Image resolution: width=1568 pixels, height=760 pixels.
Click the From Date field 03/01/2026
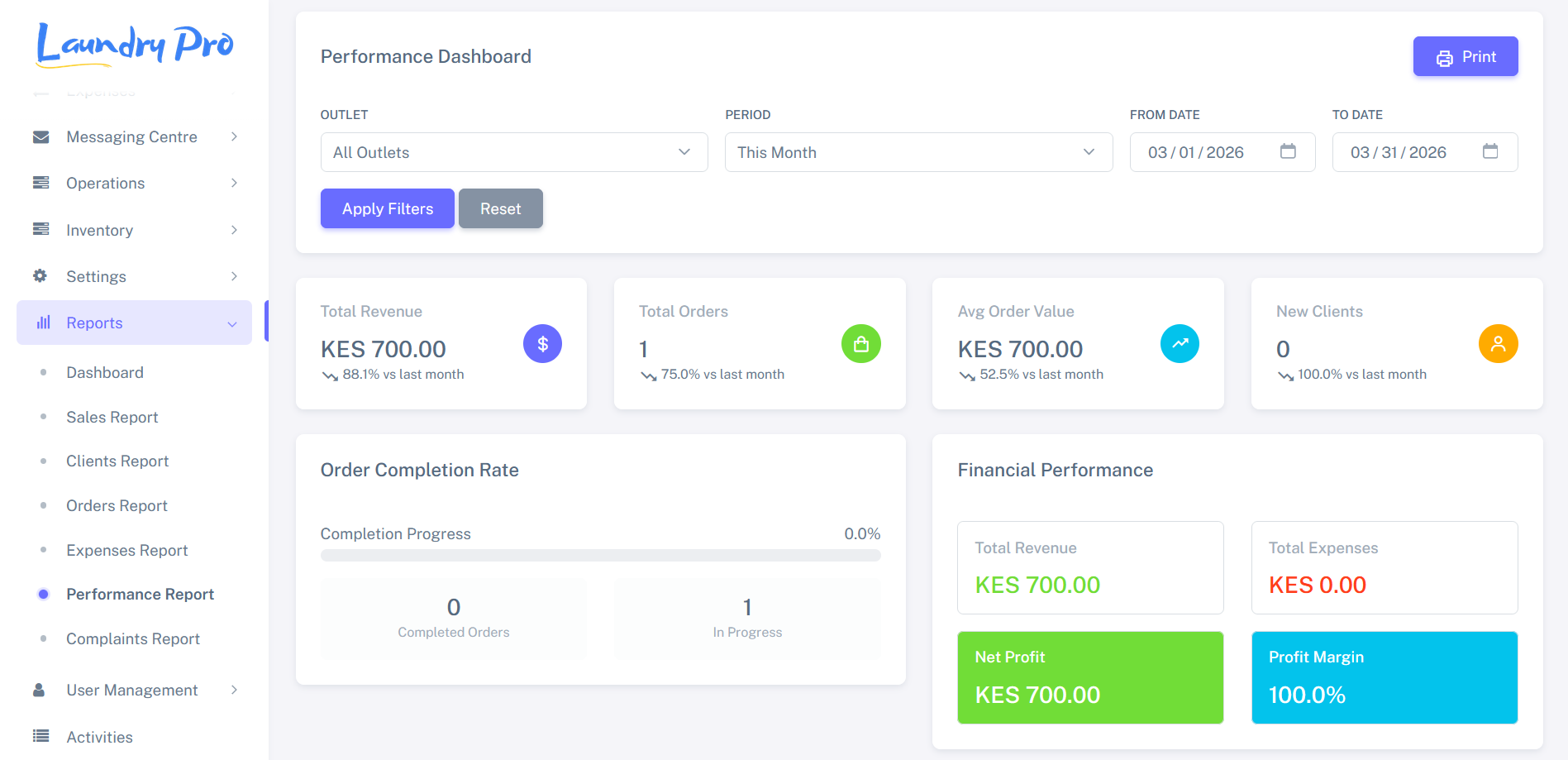(1222, 152)
